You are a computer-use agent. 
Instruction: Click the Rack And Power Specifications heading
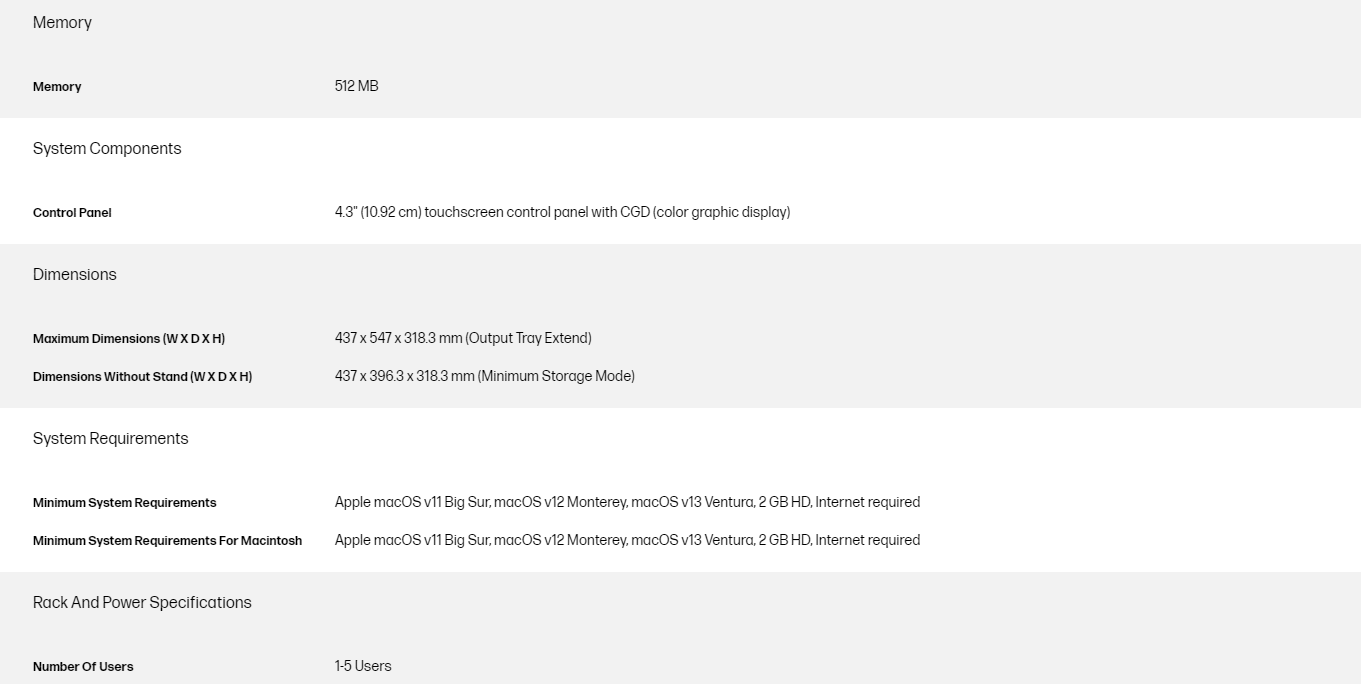coord(142,603)
